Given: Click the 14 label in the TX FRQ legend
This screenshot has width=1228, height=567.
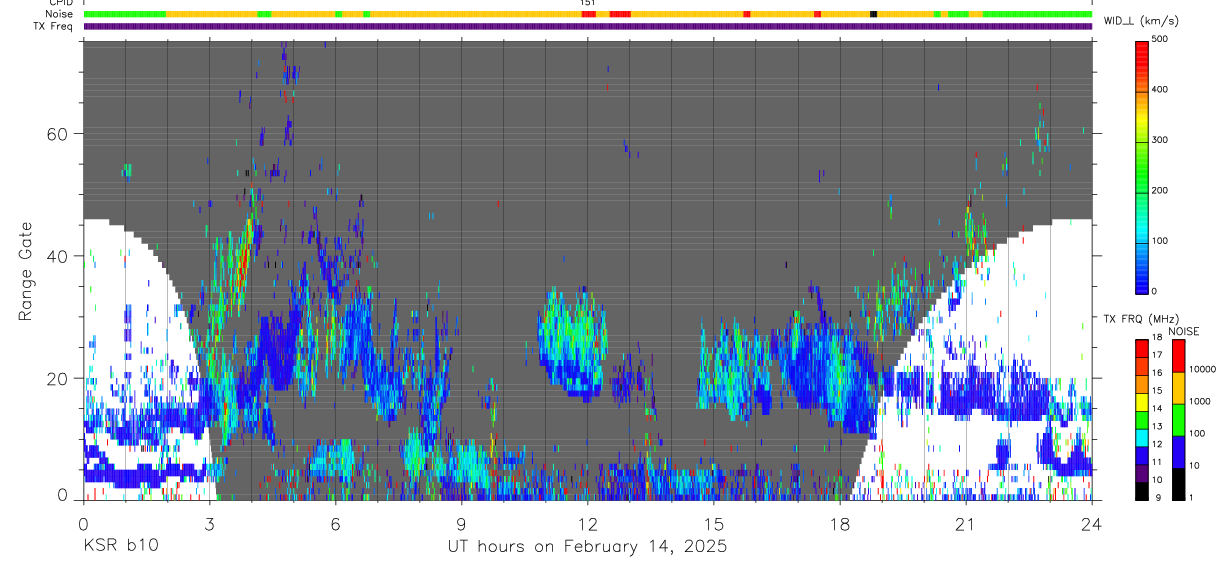Looking at the screenshot, I should tap(1158, 409).
